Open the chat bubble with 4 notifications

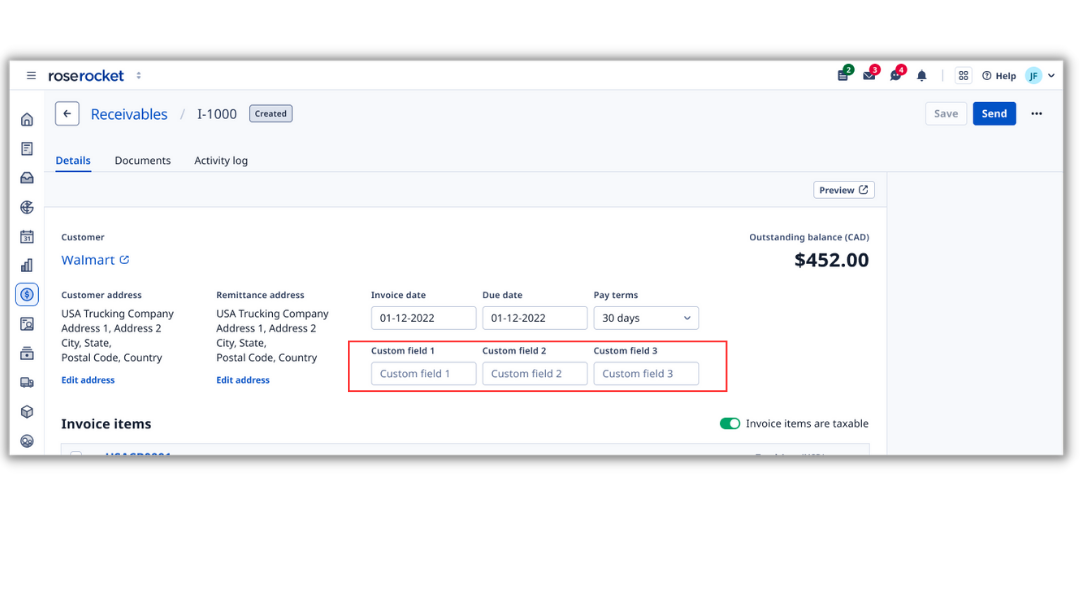pyautogui.click(x=895, y=75)
